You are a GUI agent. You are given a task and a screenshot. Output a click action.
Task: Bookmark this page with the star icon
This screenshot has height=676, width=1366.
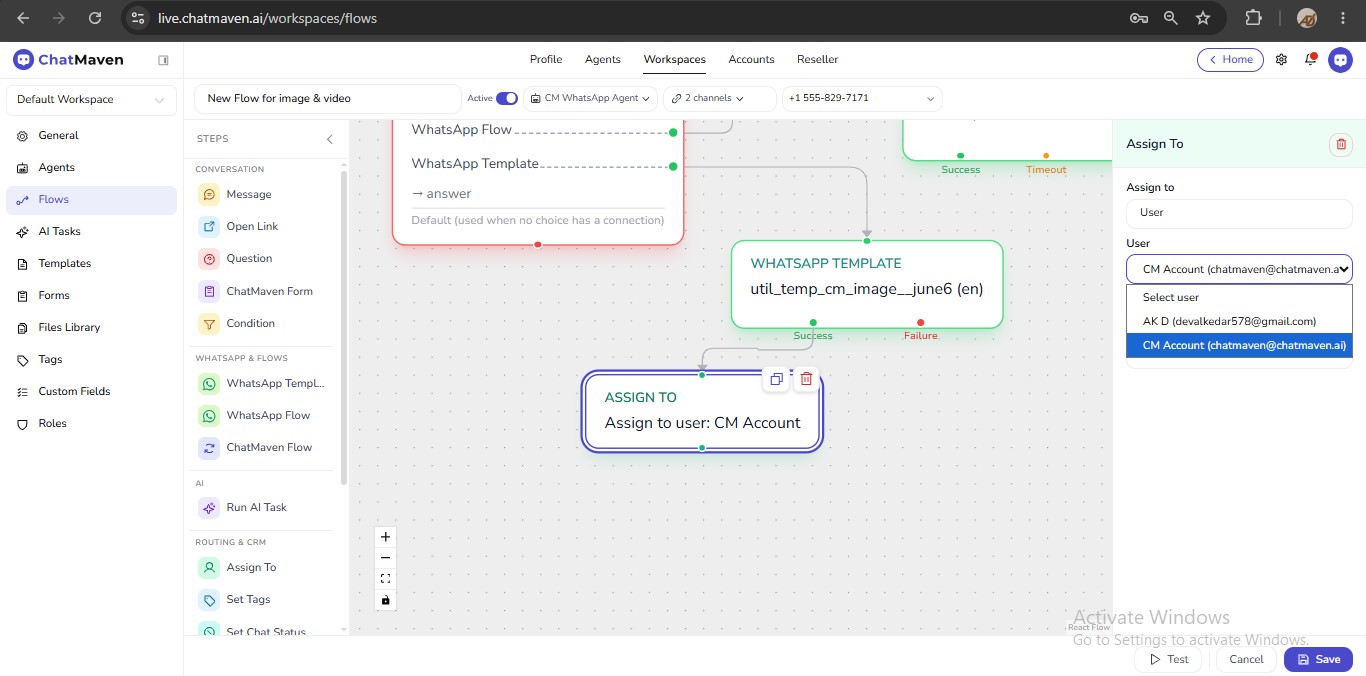click(x=1203, y=18)
